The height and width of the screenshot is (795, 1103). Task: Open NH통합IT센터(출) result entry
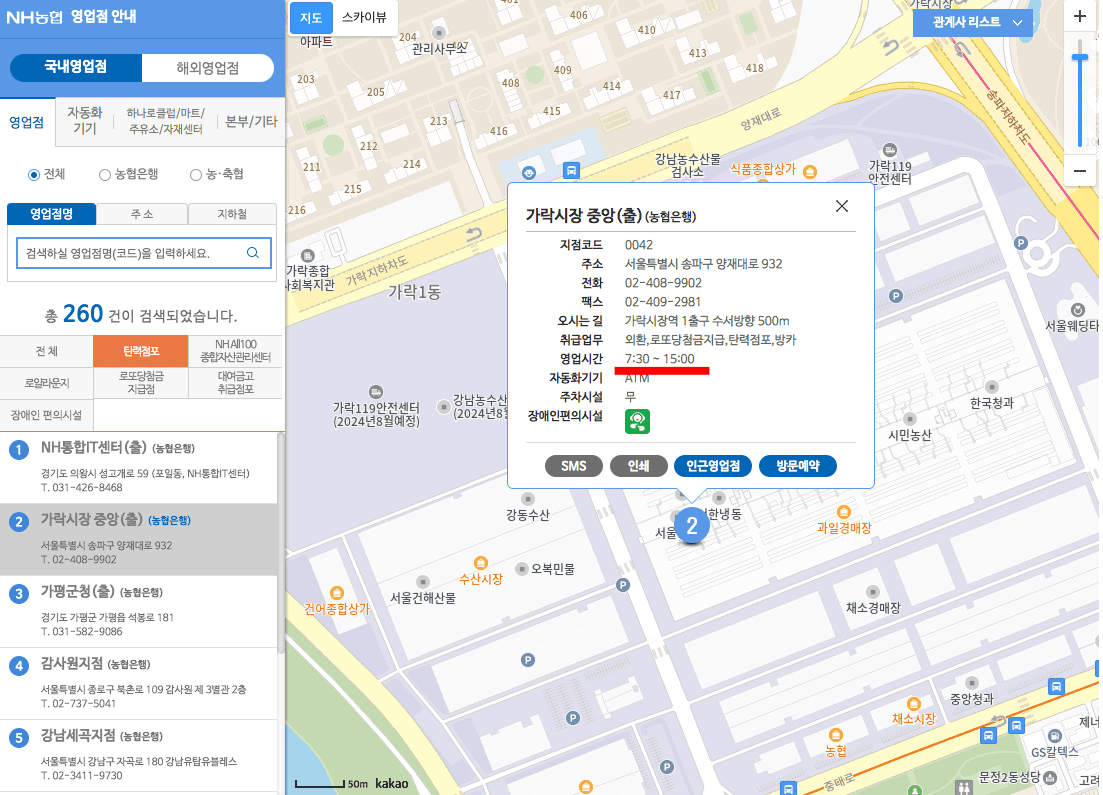click(x=139, y=467)
